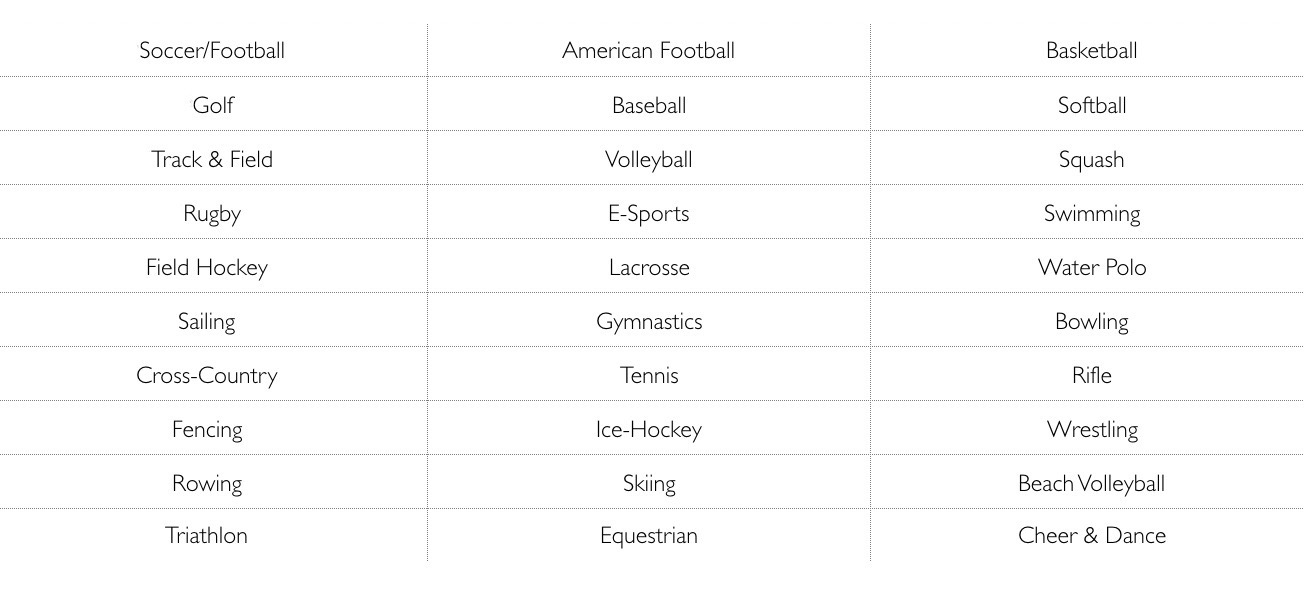The width and height of the screenshot is (1304, 594).
Task: Select Cheer & Dance
Action: [x=1091, y=535]
